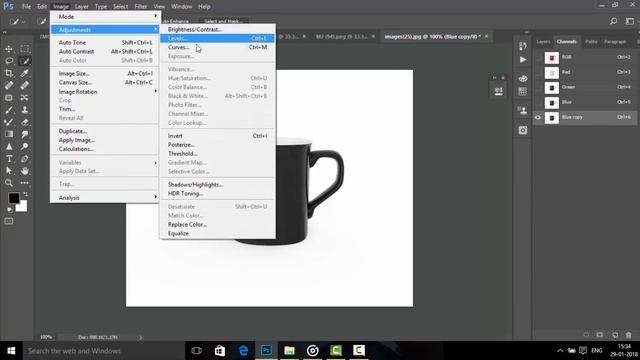Choose Curves from Adjustments submenu
Image resolution: width=640 pixels, height=360 pixels.
218,47
